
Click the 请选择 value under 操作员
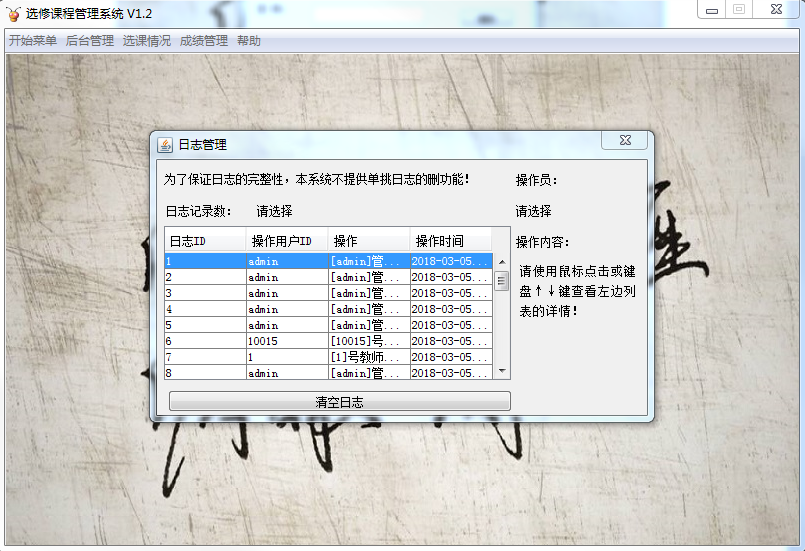[533, 211]
